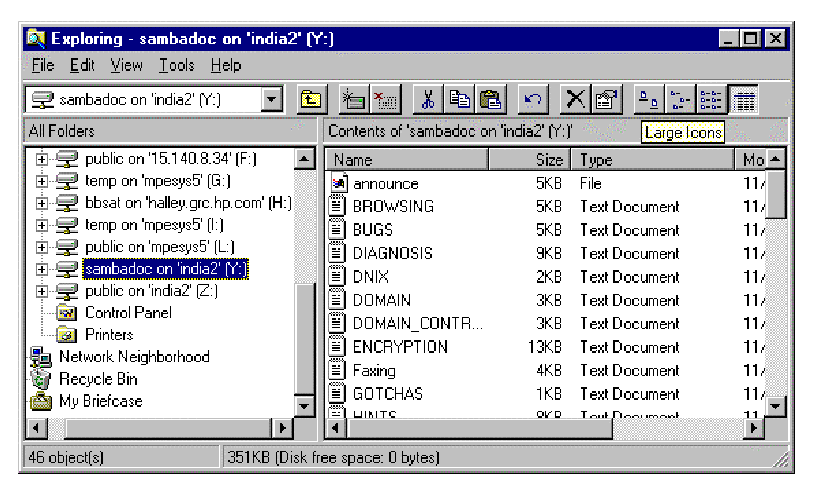Select the DOMAIN text document

[x=382, y=301]
